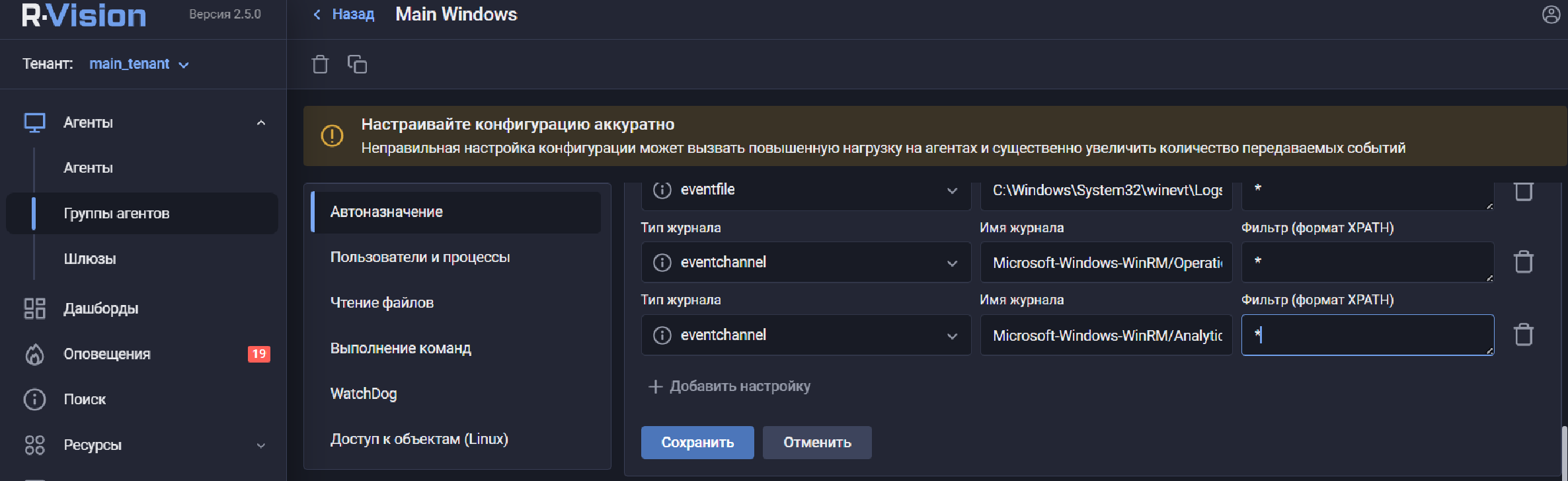
Task: Delete the WinRM/Operational log row
Action: (x=1524, y=261)
